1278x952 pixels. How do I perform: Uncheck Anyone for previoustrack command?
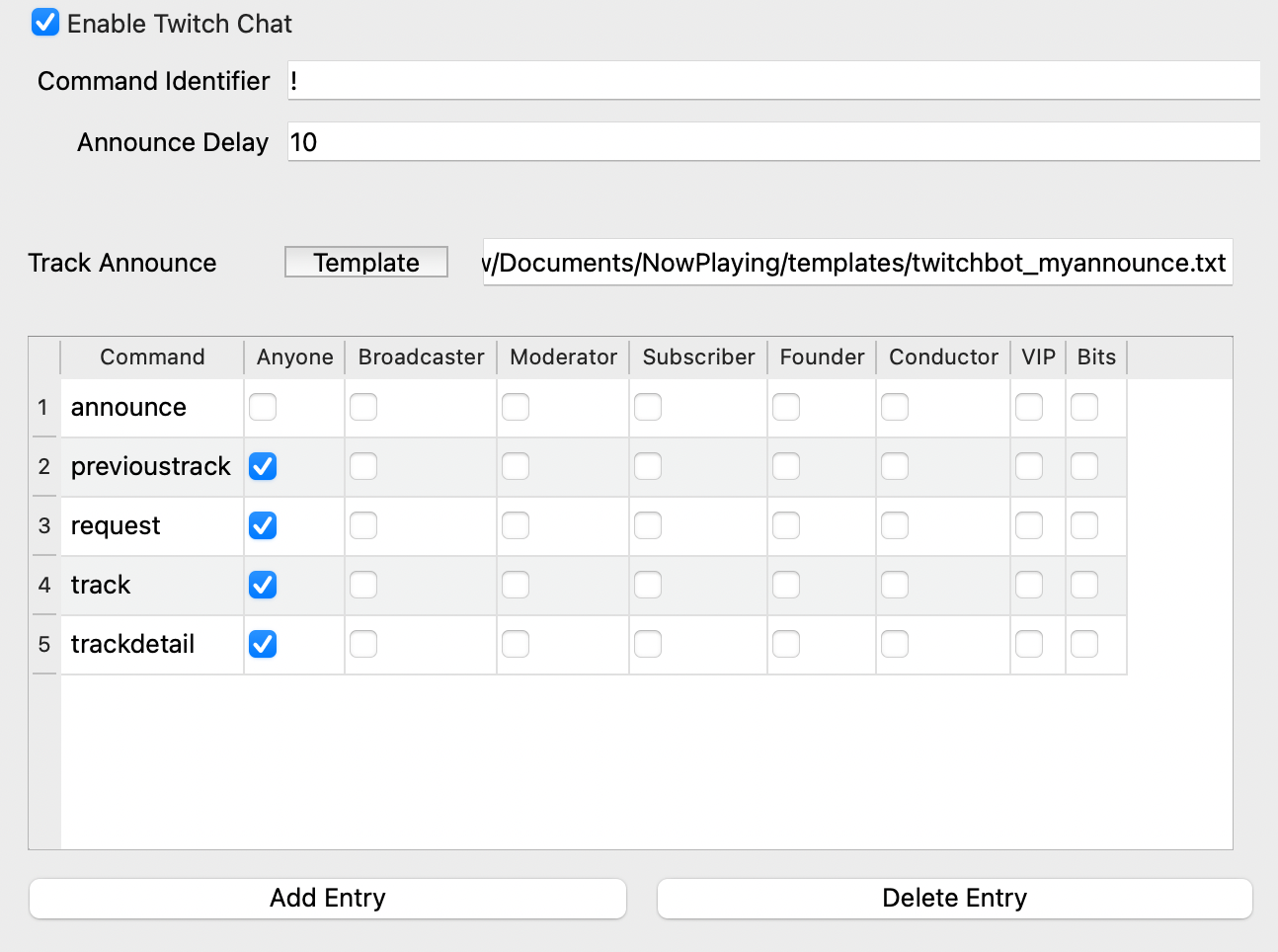point(263,466)
